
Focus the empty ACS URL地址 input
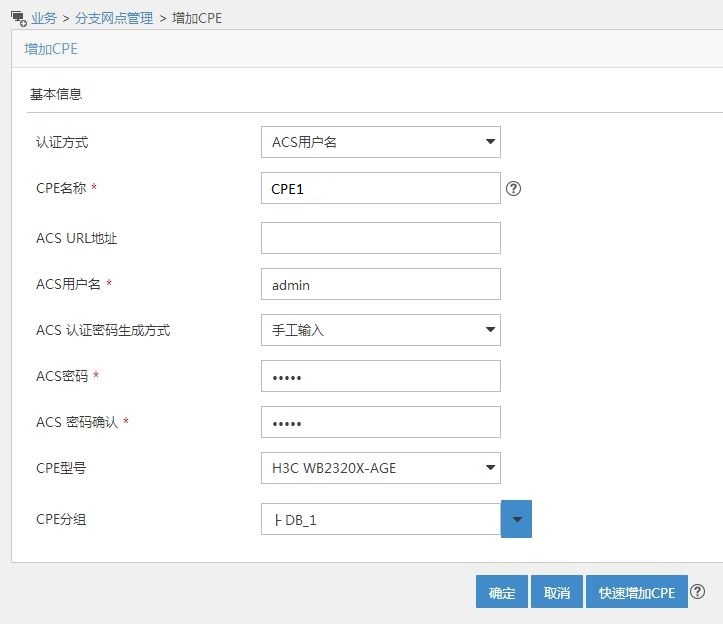pos(381,238)
